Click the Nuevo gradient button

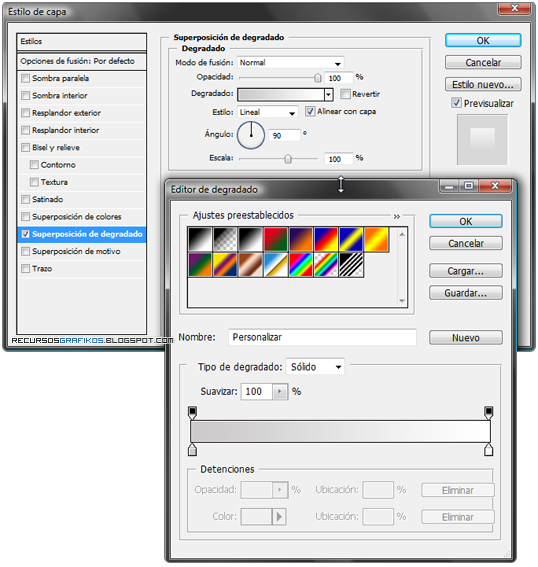tap(466, 338)
